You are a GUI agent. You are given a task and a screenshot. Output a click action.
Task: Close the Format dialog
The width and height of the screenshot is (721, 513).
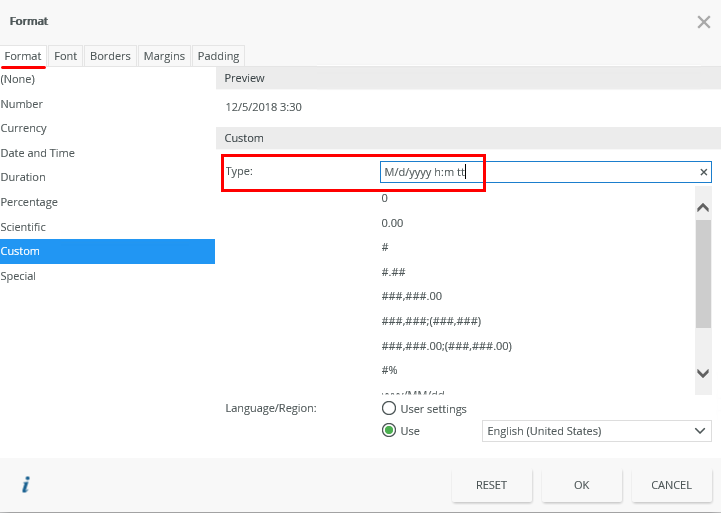702,21
